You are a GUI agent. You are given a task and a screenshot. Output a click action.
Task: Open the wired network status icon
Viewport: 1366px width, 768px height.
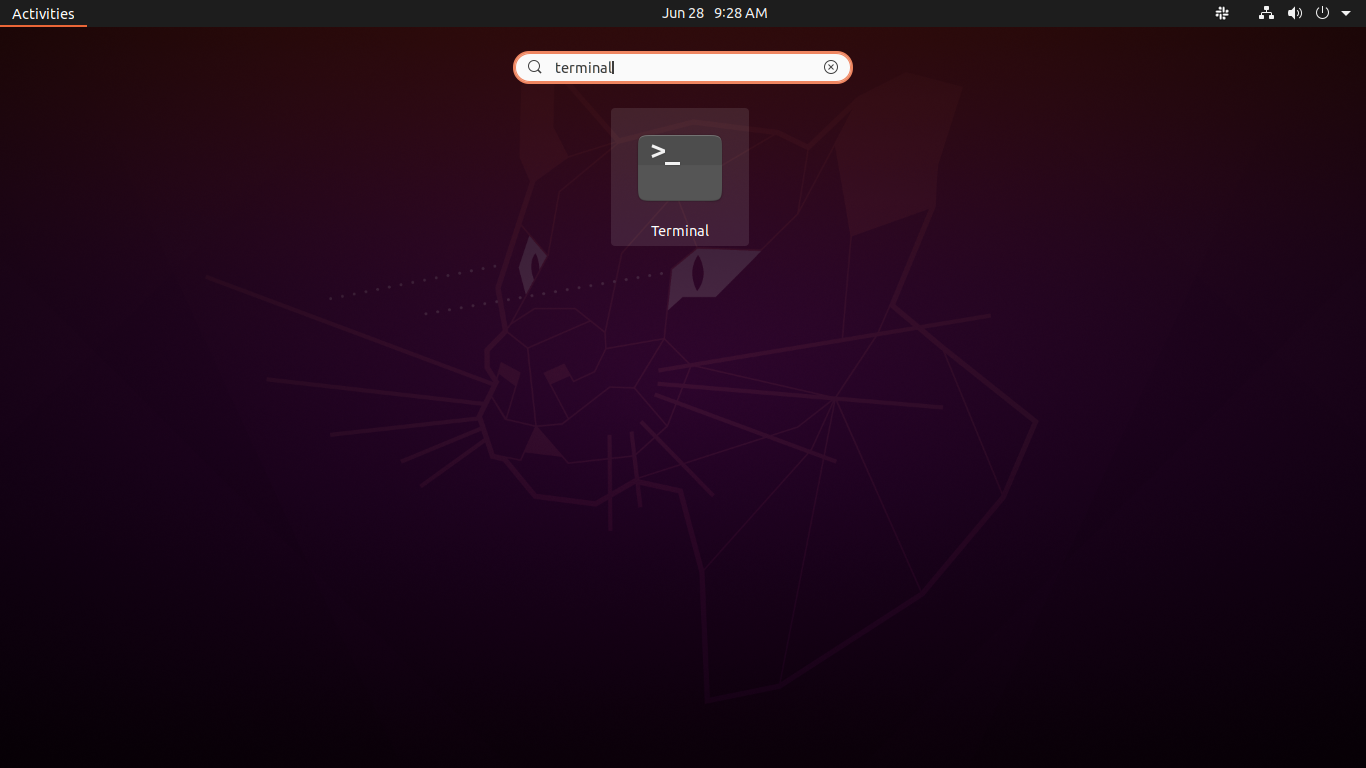(1267, 13)
